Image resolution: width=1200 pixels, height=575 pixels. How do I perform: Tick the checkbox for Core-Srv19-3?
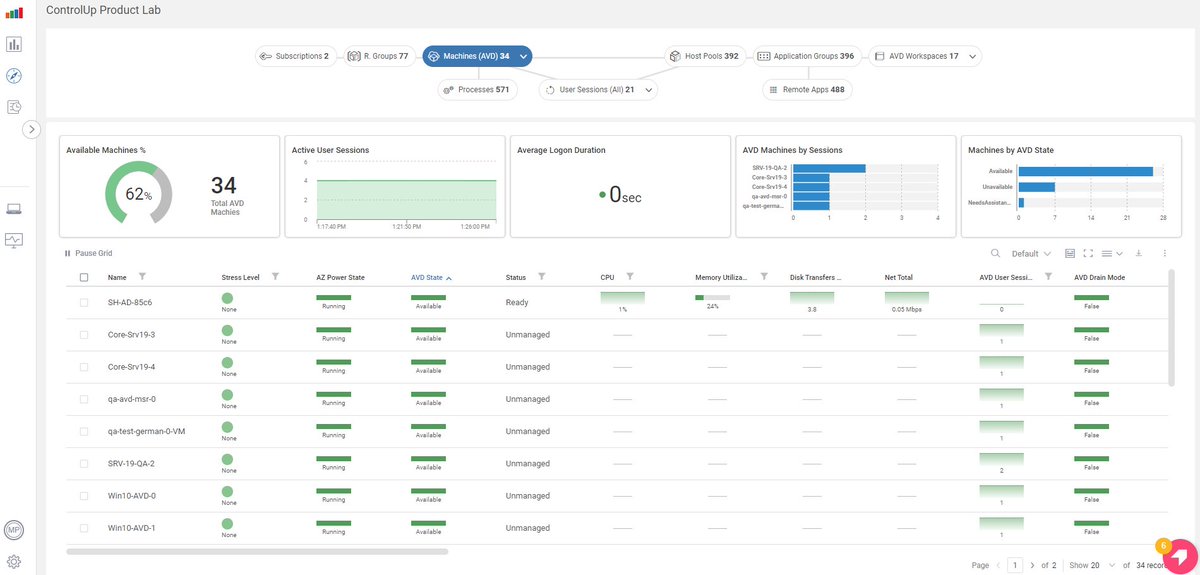pyautogui.click(x=84, y=335)
